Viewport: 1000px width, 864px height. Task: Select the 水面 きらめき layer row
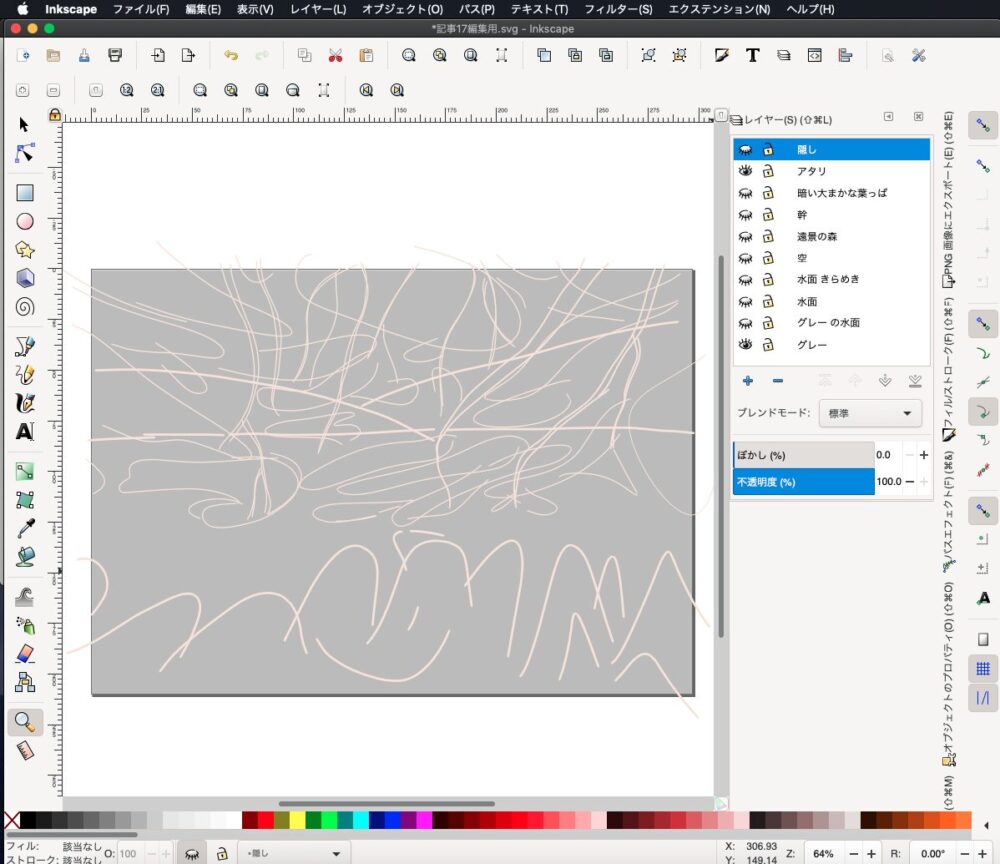[x=828, y=279]
